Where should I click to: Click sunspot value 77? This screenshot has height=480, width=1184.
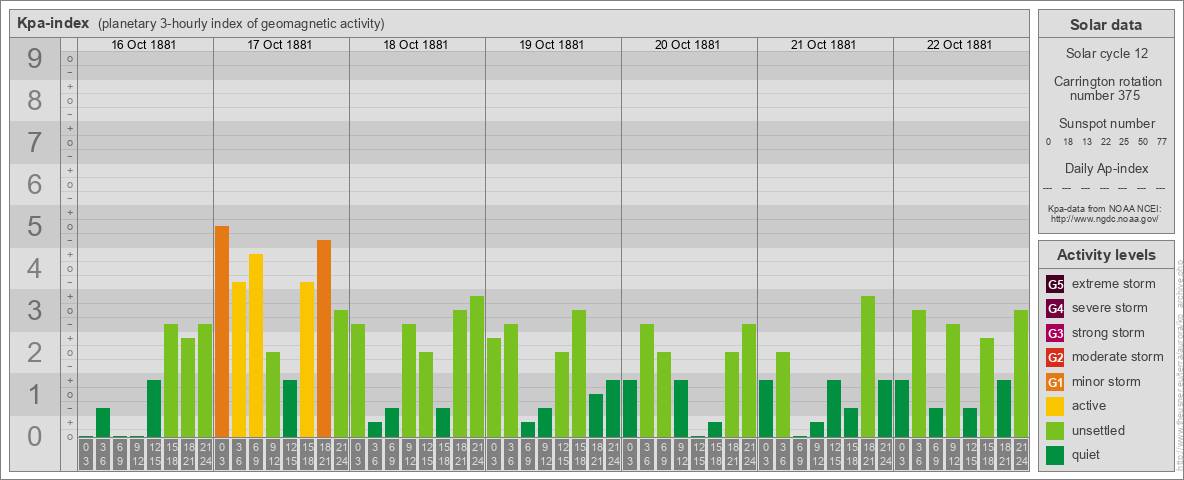[1163, 142]
